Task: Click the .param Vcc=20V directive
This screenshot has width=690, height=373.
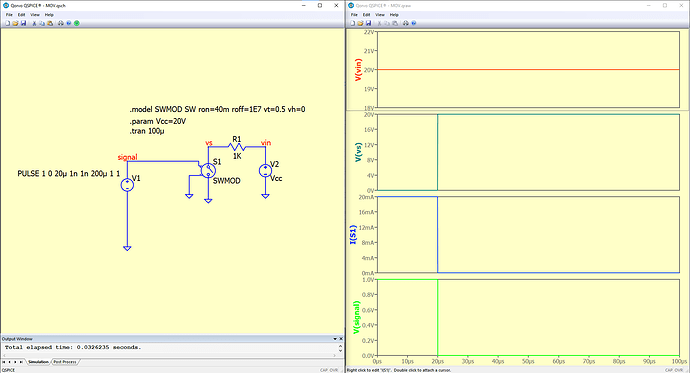Action: point(158,121)
